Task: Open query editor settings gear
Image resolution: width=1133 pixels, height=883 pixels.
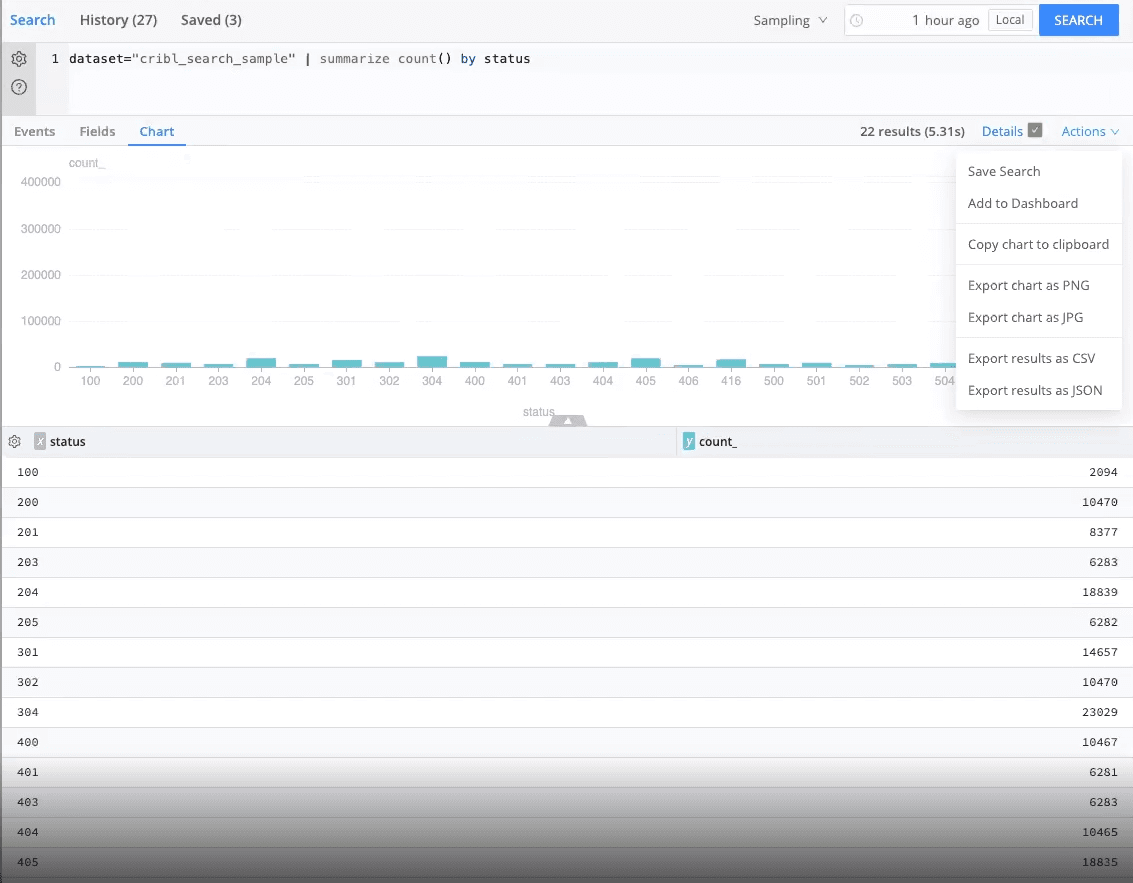Action: point(18,59)
